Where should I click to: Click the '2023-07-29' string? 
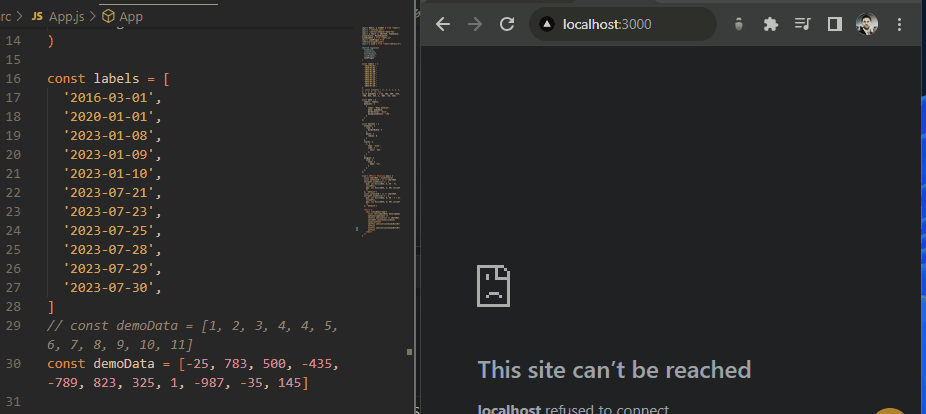pyautogui.click(x=109, y=269)
